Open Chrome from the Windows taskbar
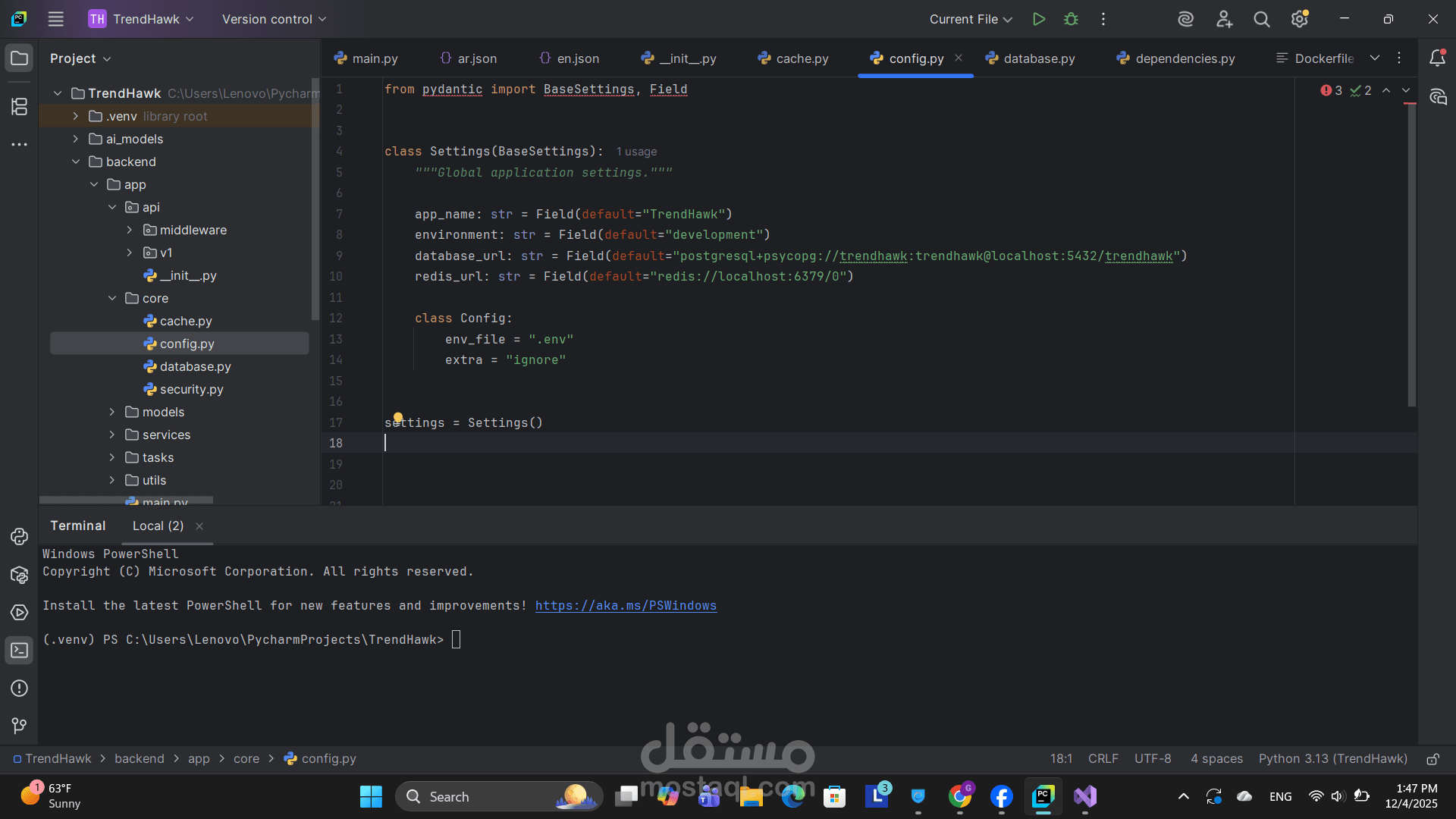This screenshot has height=819, width=1456. (x=959, y=796)
